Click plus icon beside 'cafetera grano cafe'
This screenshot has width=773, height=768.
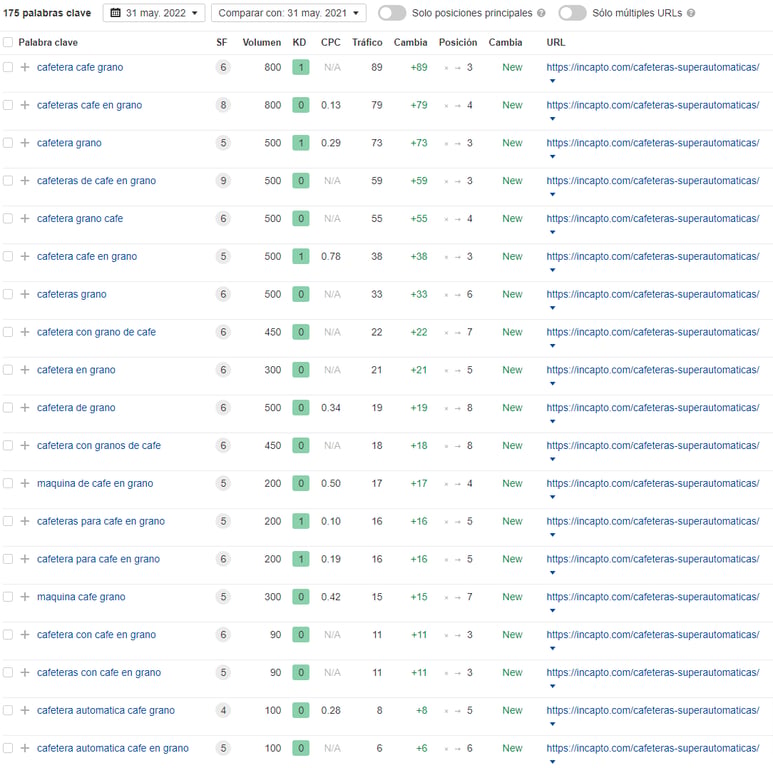[x=25, y=218]
